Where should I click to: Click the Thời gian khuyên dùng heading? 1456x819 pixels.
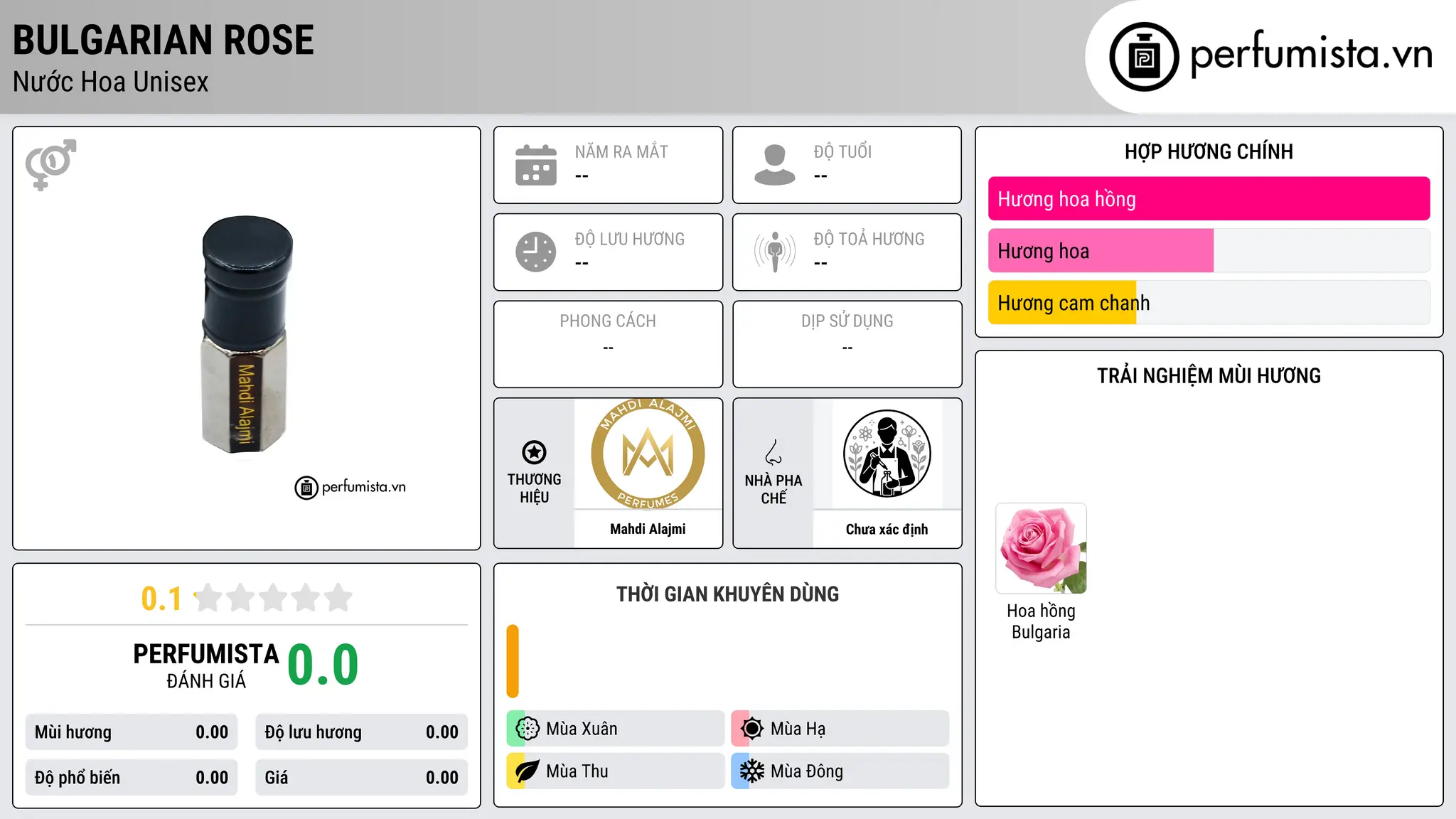pos(728,594)
